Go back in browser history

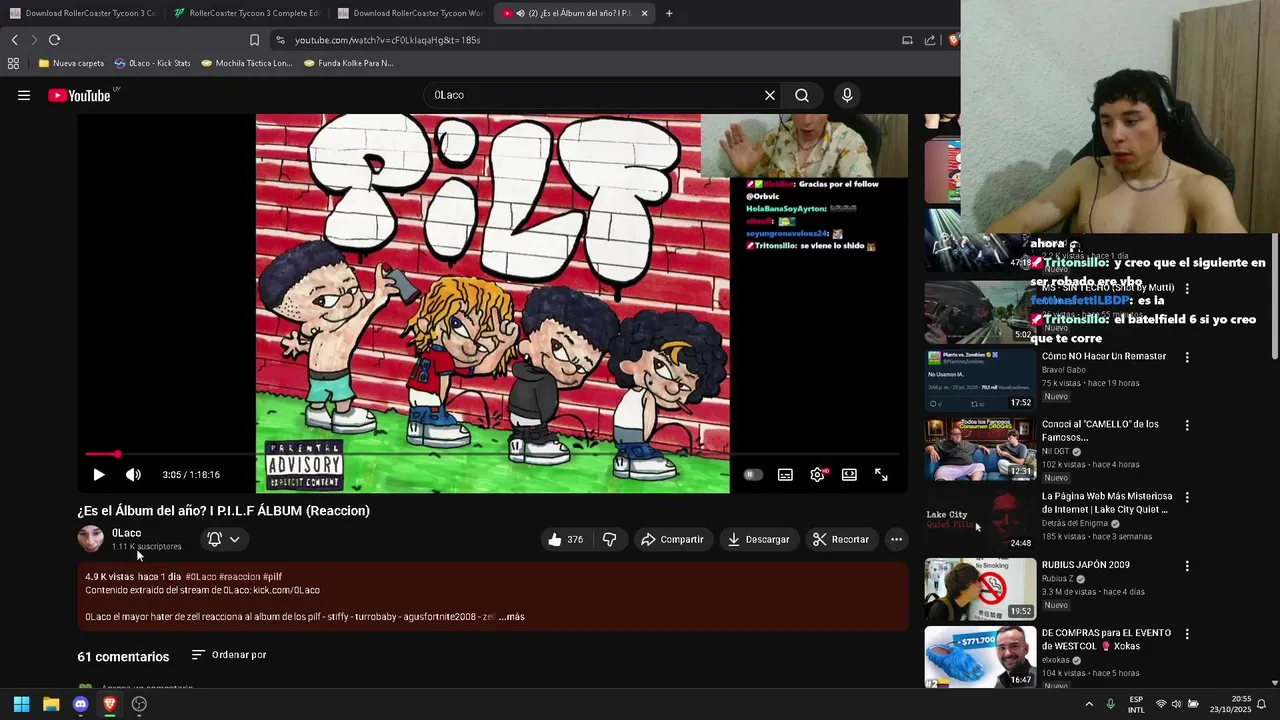coord(14,40)
